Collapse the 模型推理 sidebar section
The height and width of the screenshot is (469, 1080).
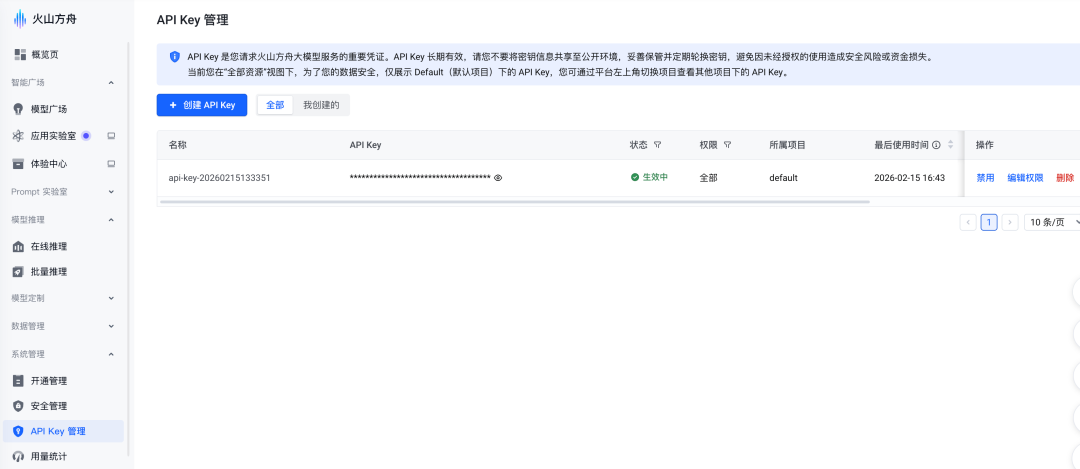click(111, 220)
